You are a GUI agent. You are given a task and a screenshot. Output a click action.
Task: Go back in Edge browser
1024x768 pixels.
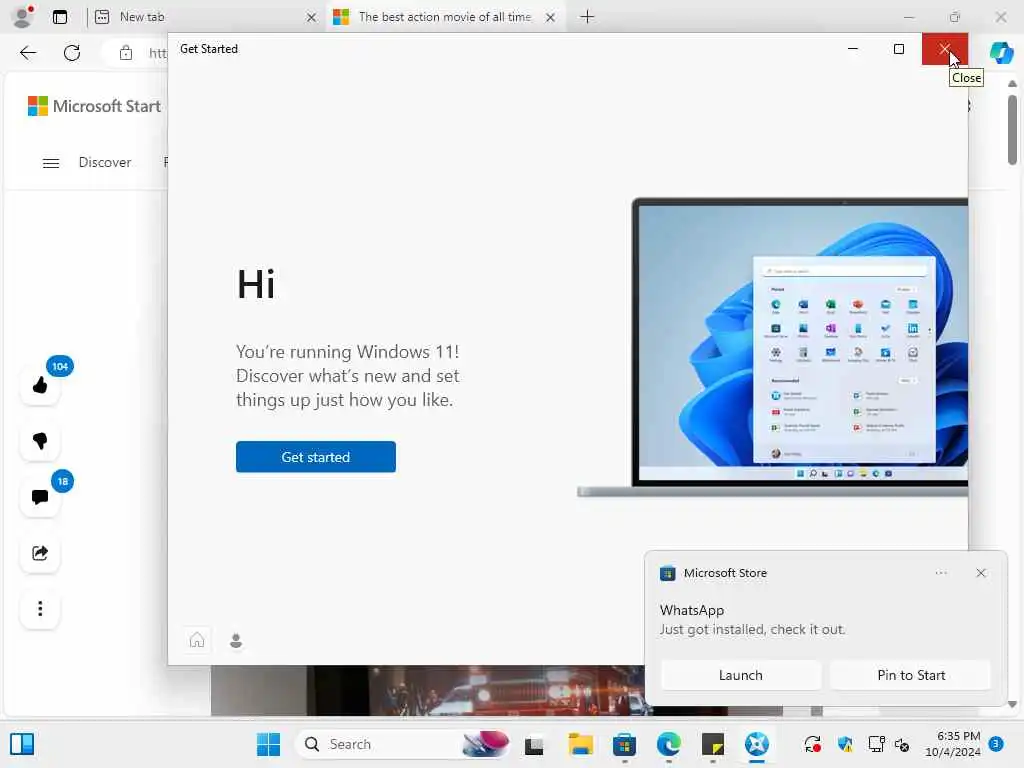click(28, 53)
